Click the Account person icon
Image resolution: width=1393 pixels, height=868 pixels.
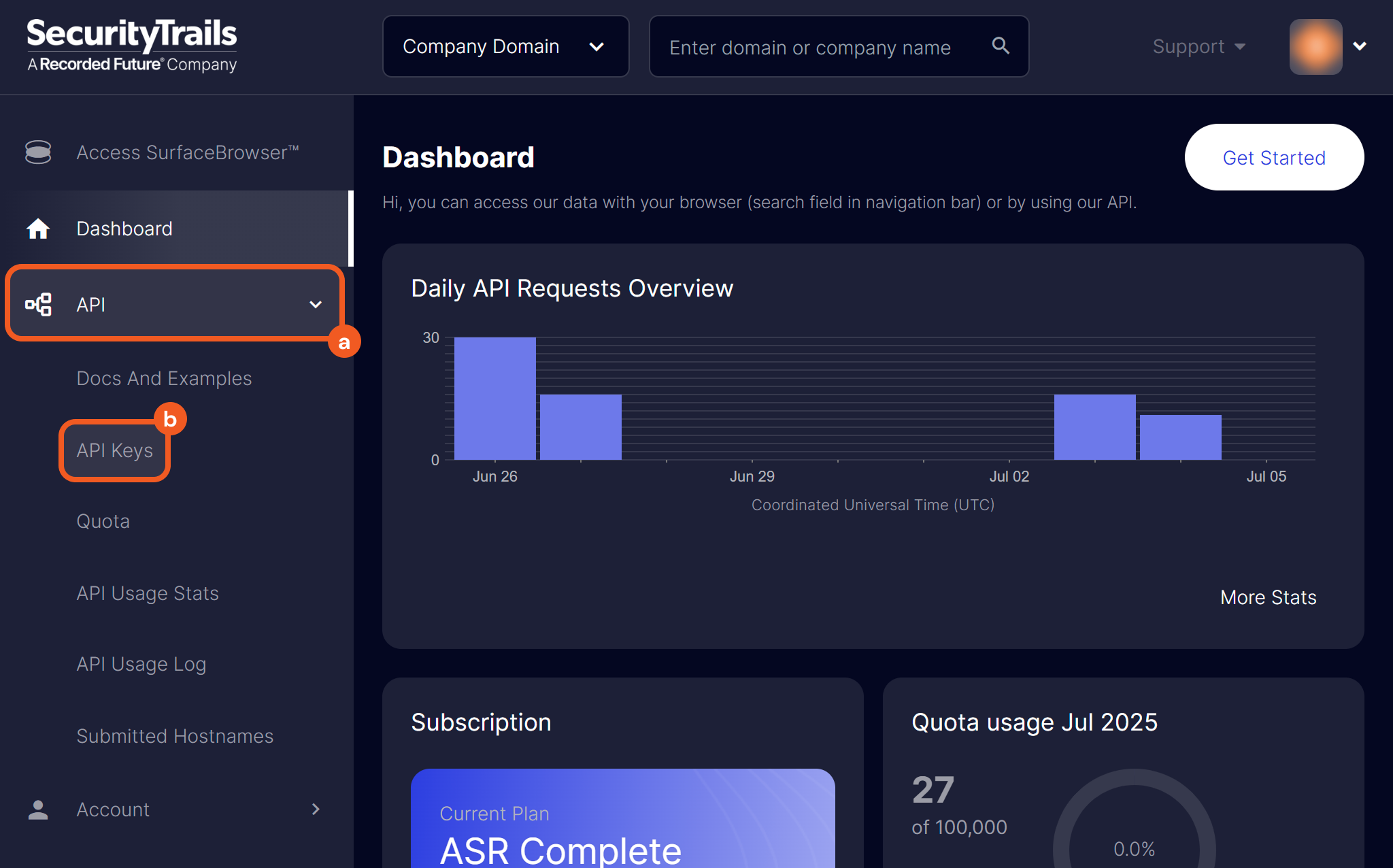click(38, 809)
